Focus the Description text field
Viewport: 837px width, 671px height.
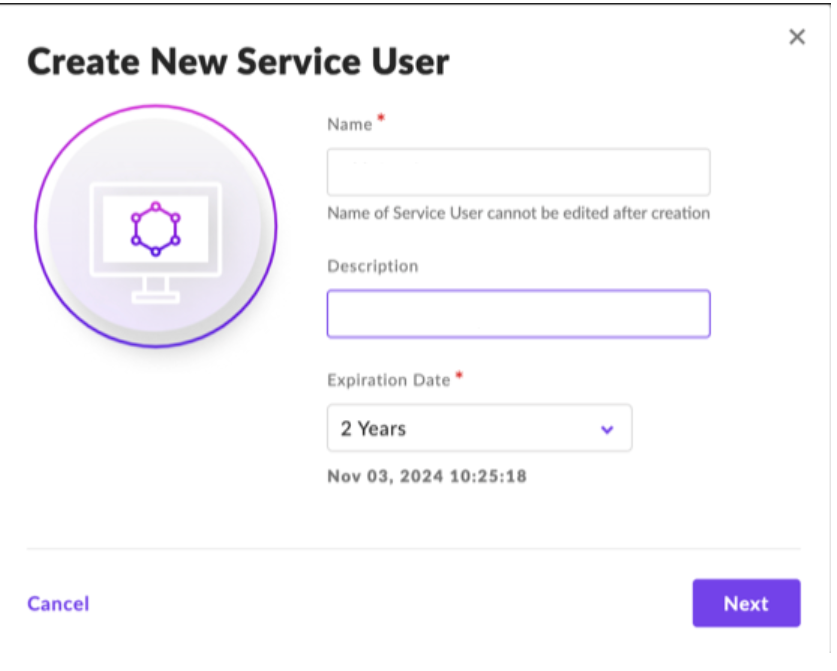(518, 314)
